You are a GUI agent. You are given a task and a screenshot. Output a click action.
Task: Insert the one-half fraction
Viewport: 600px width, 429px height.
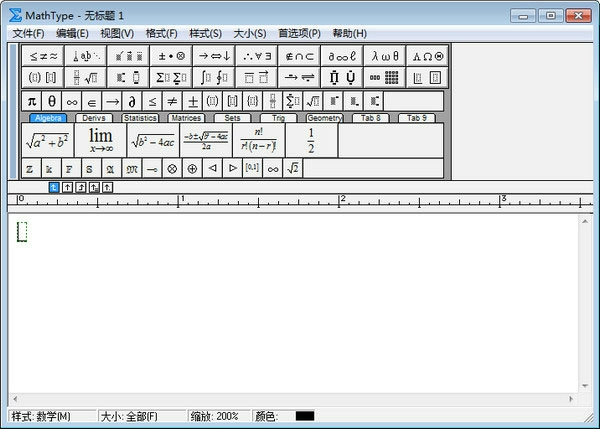pos(310,140)
